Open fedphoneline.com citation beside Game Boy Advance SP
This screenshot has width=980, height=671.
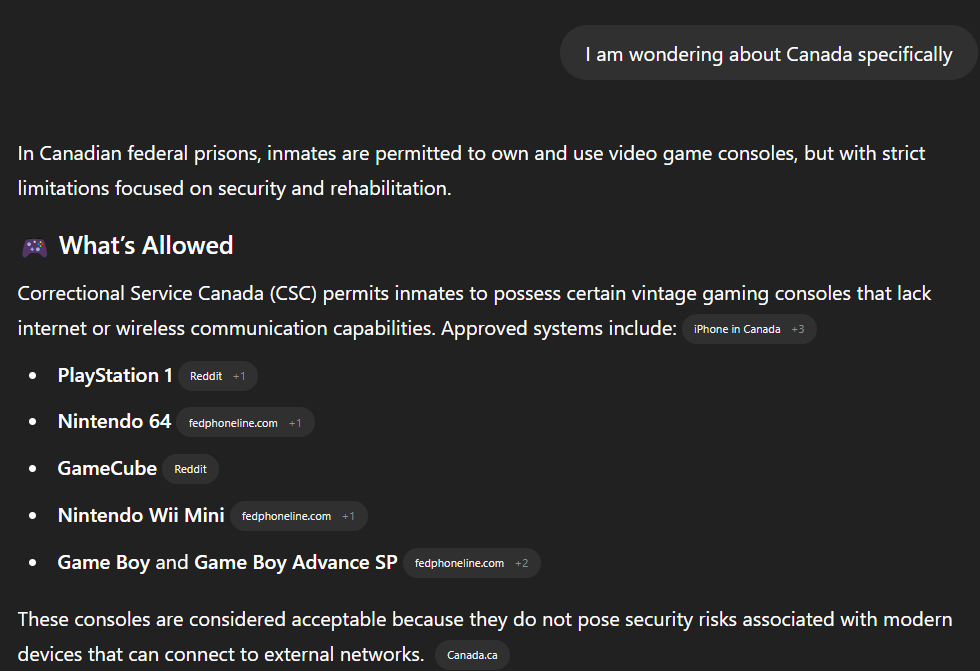[x=459, y=563]
